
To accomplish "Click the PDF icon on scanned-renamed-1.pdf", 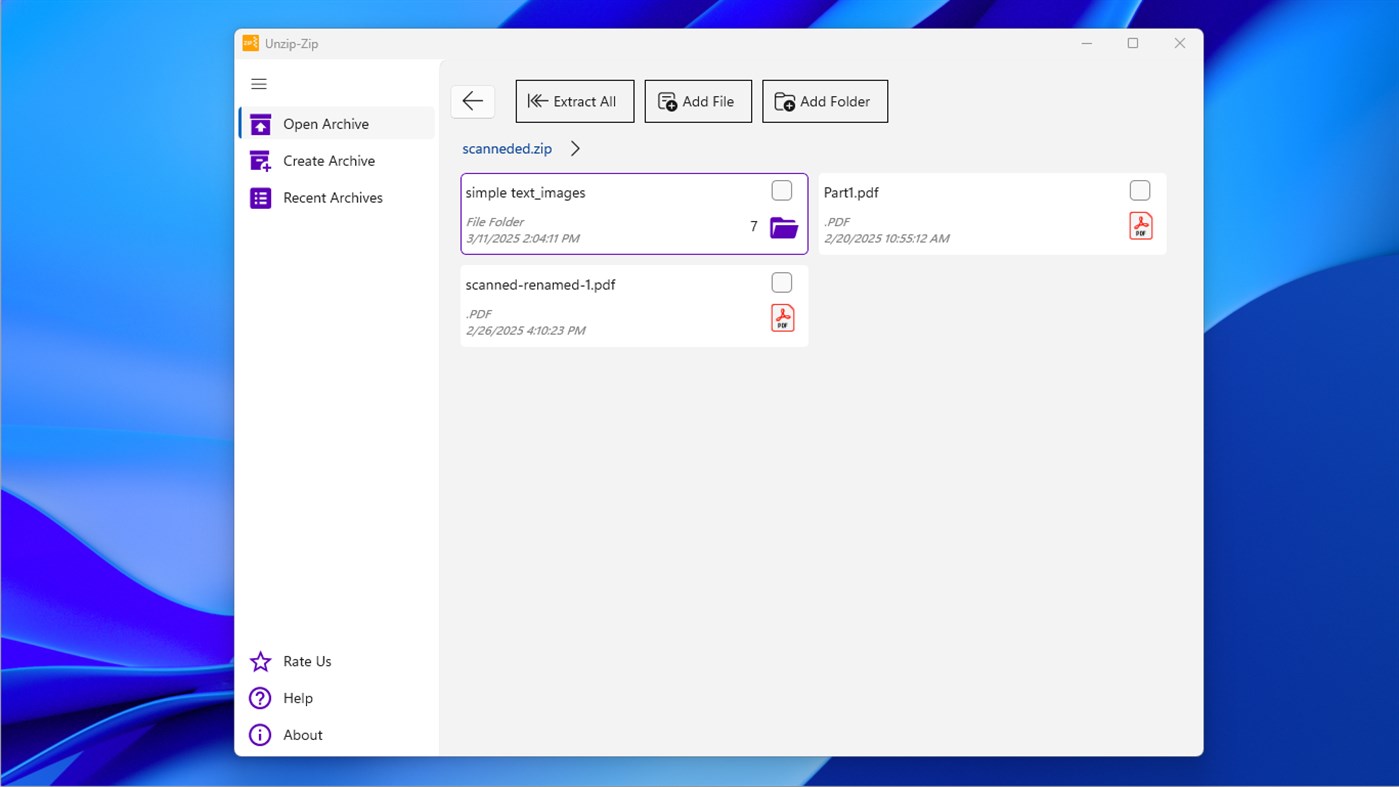I will click(782, 318).
